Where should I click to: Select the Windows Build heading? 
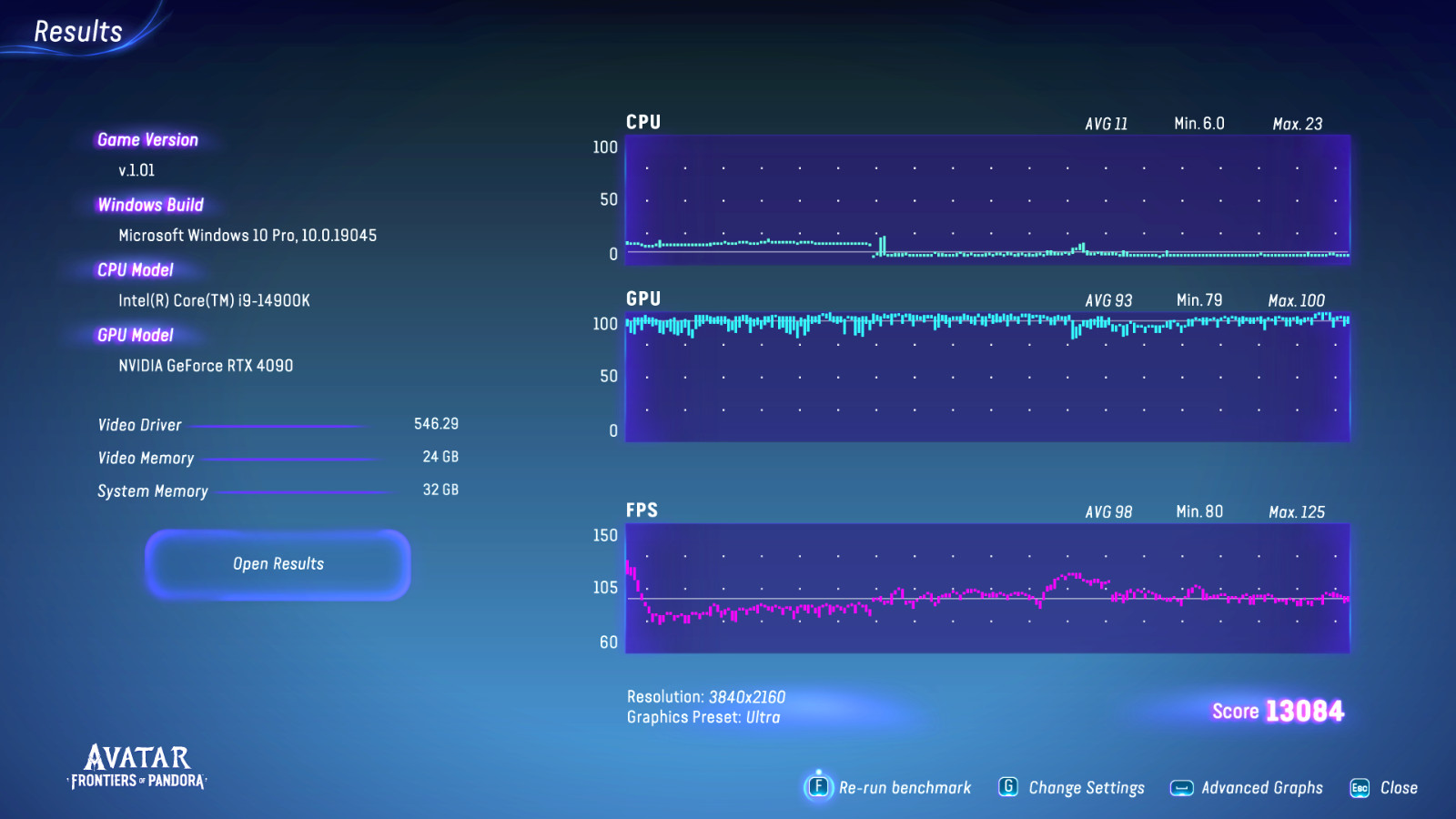[150, 205]
